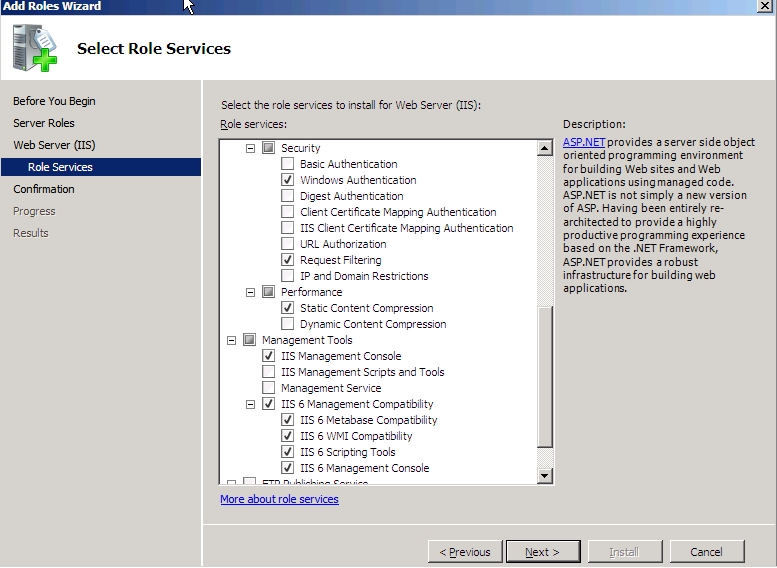Uncheck Request Filtering
This screenshot has width=777, height=568.
[287, 260]
